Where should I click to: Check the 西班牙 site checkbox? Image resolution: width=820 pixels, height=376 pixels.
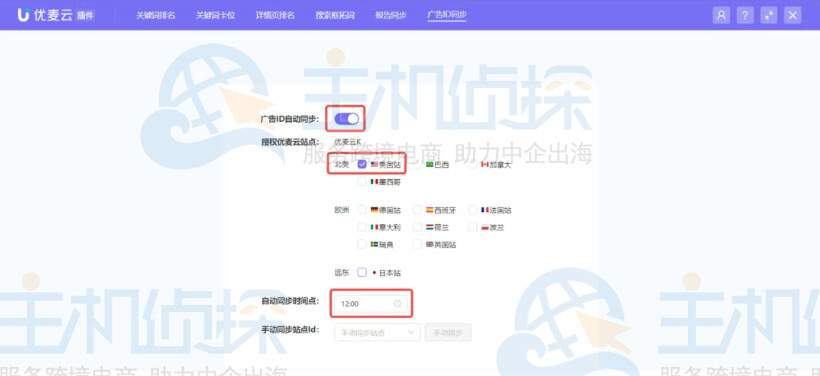point(417,210)
